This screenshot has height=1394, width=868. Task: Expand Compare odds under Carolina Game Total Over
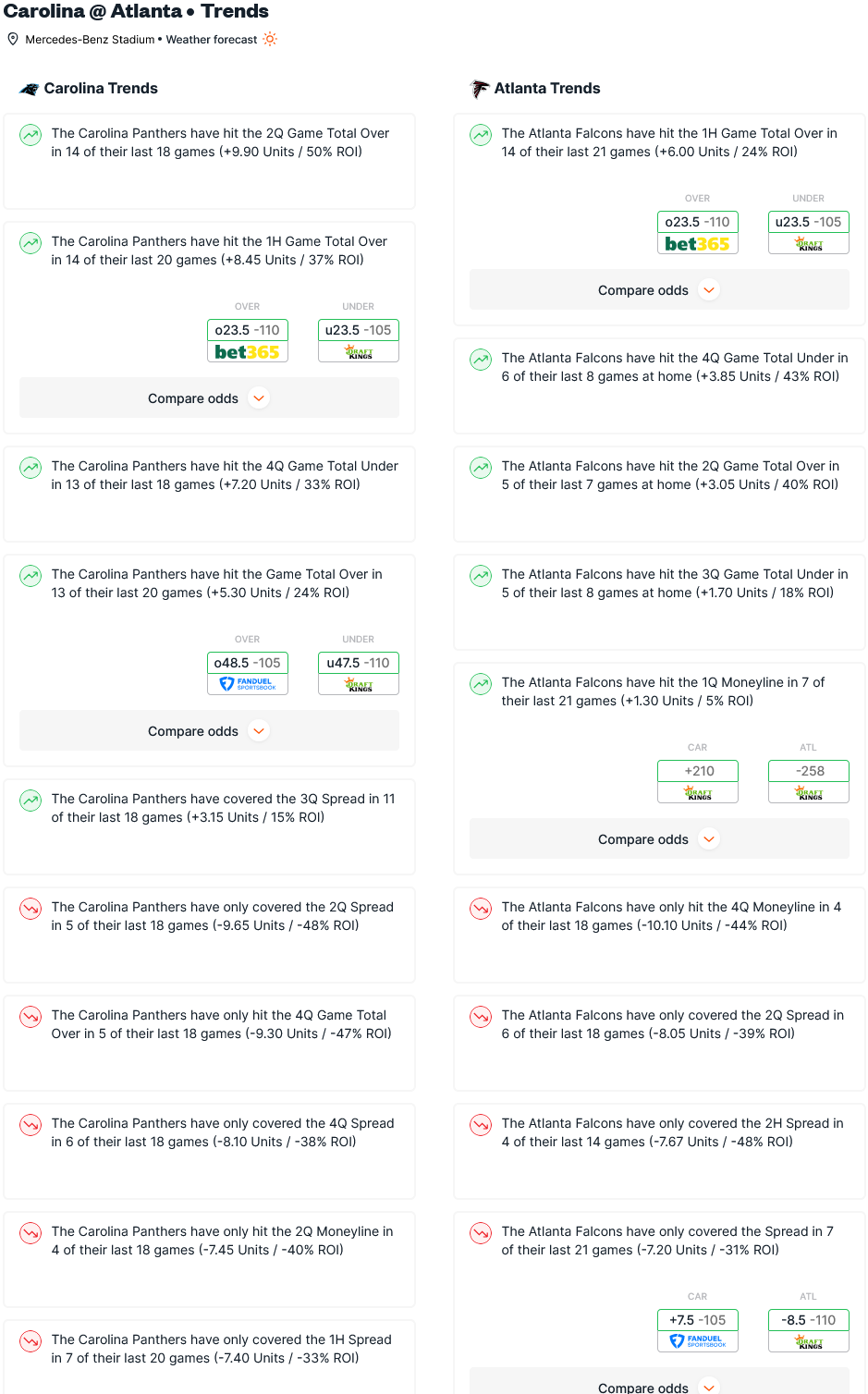[x=210, y=731]
